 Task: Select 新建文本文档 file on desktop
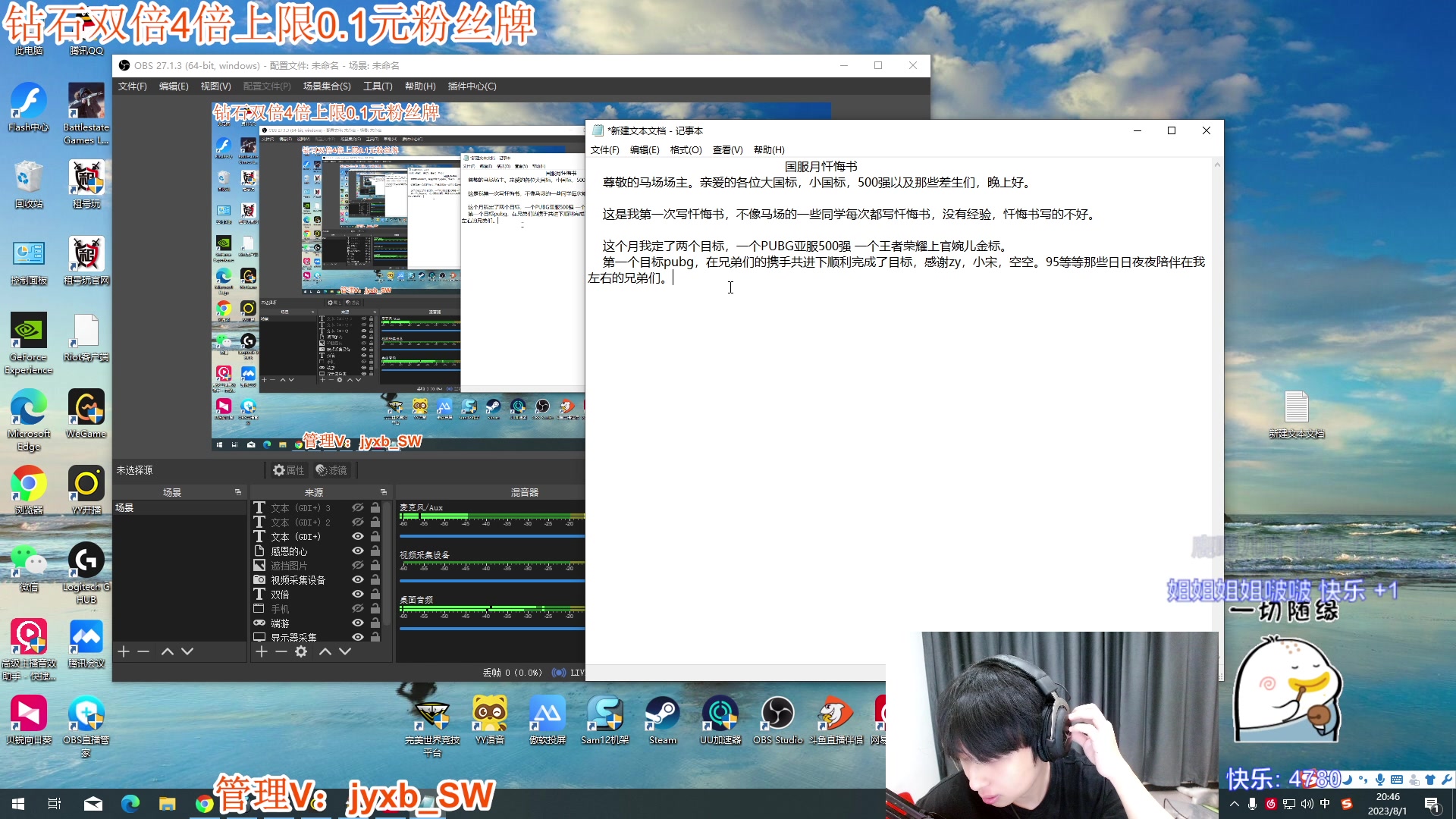pyautogui.click(x=1297, y=415)
